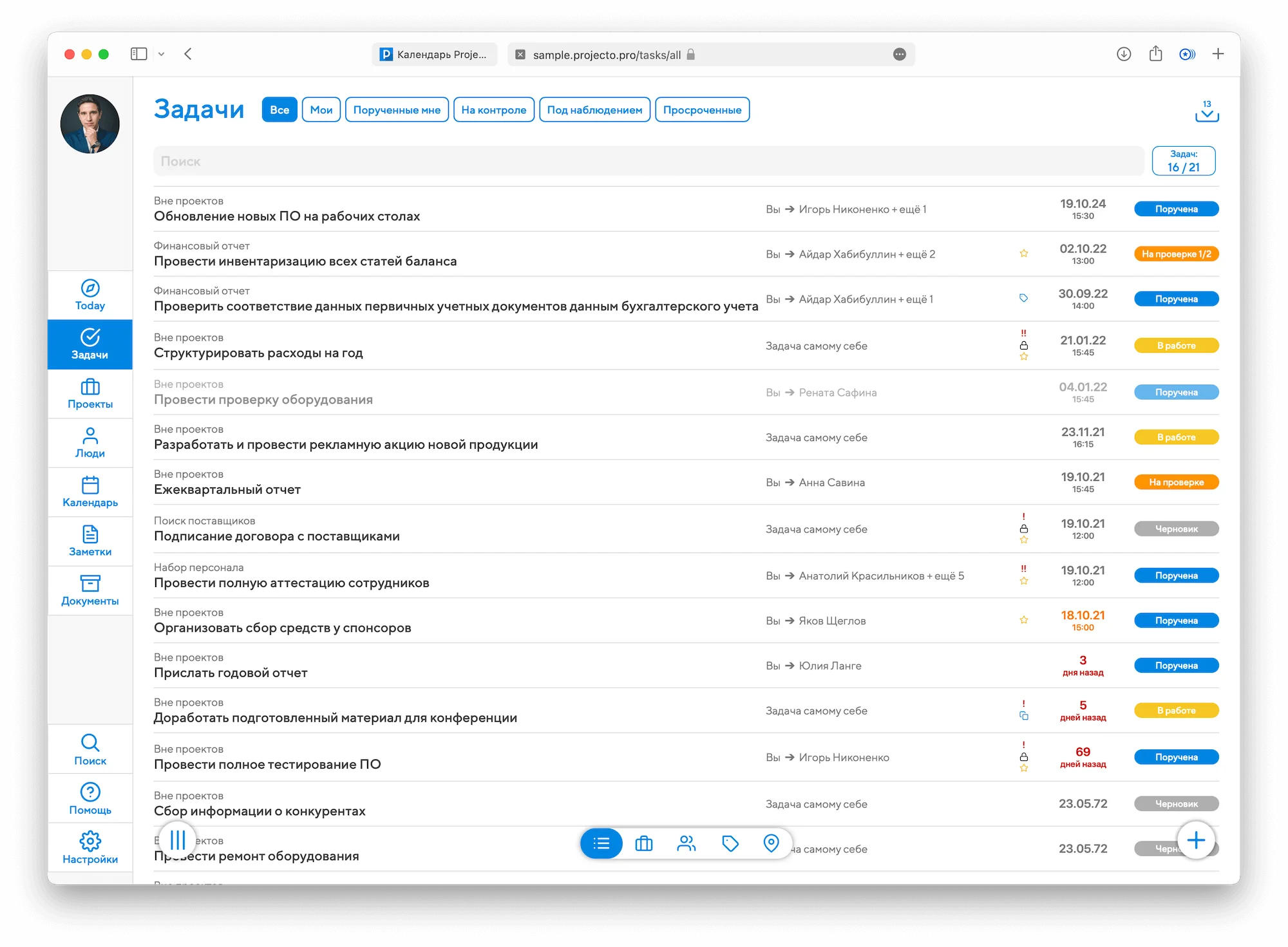Switch to Мои tasks filter
Screen dimensions: 1288x947
tap(319, 109)
